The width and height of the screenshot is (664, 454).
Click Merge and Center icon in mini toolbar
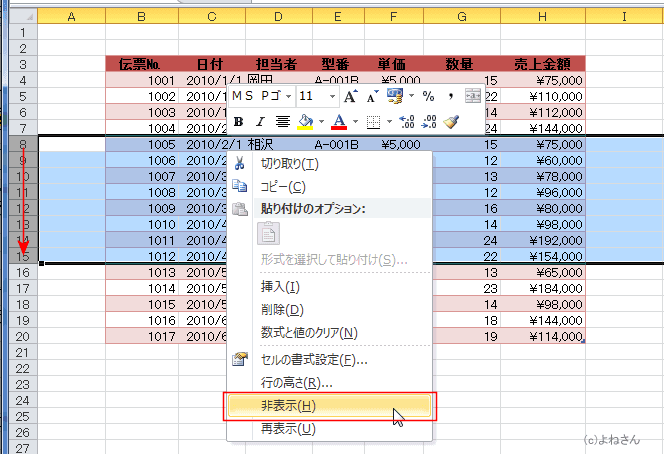tap(473, 96)
